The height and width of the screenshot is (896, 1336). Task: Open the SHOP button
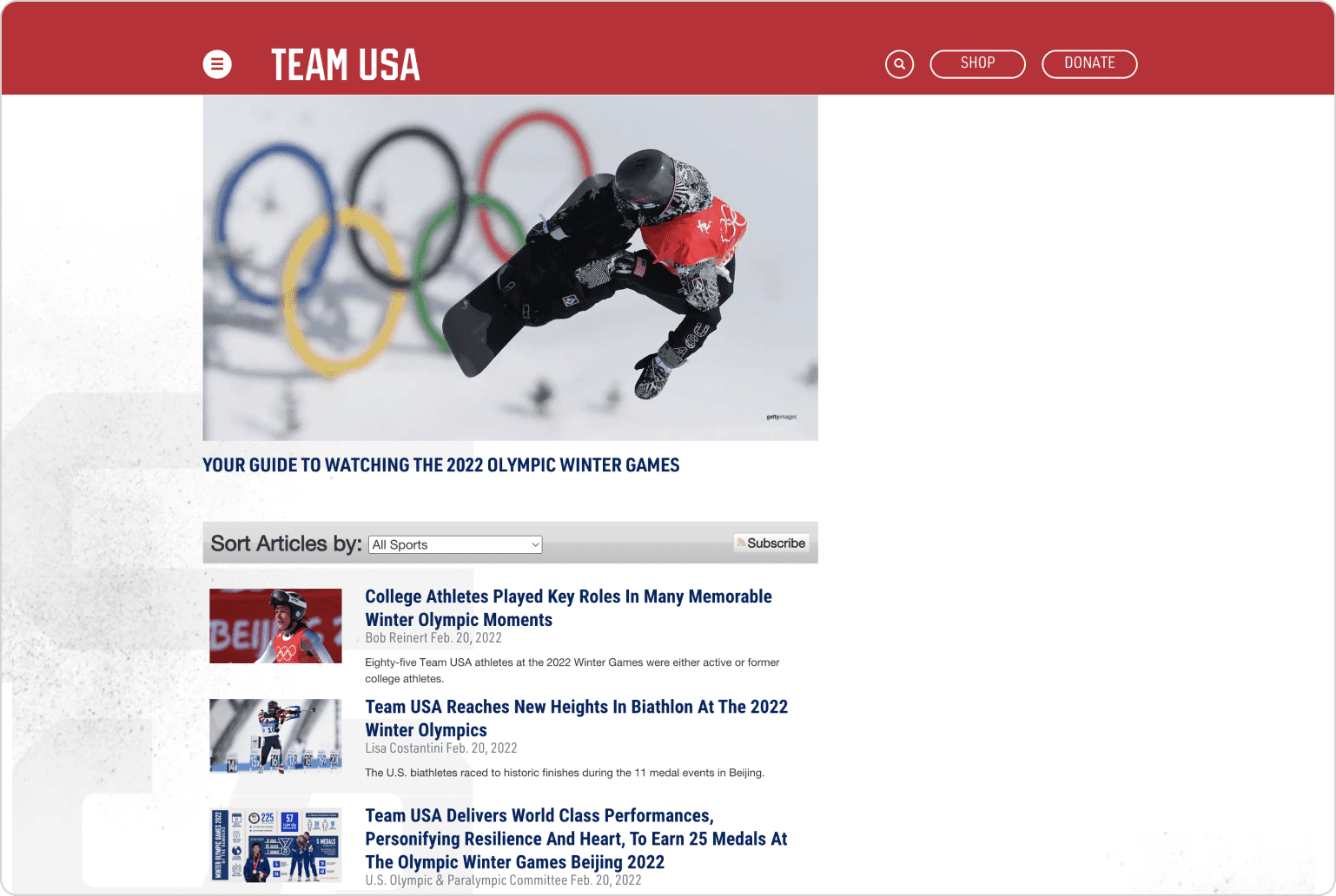[977, 63]
